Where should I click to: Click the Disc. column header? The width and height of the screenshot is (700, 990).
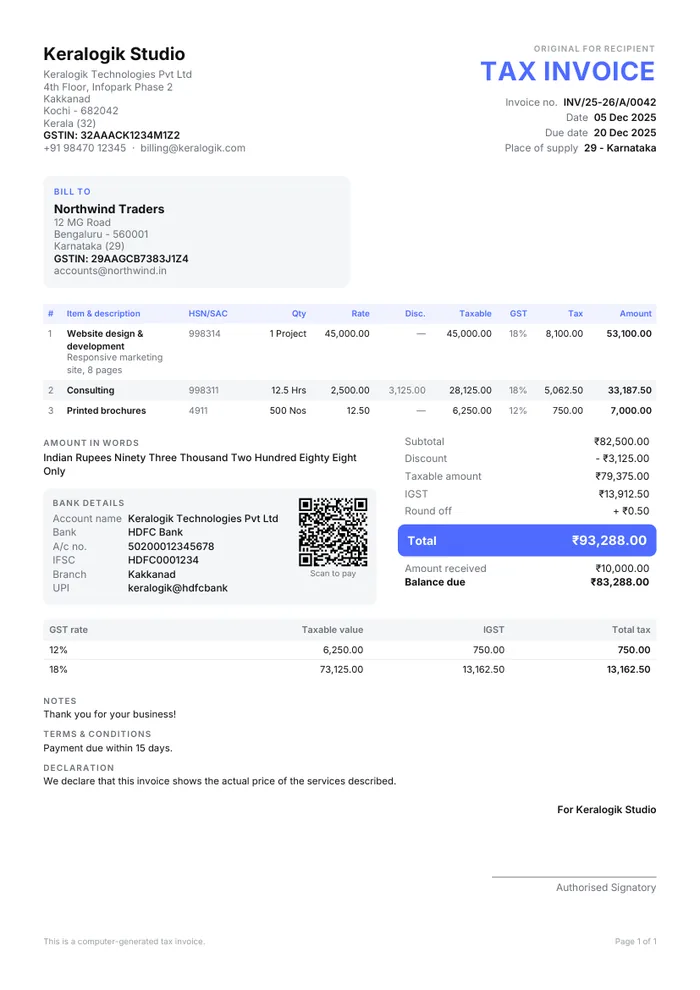pos(415,314)
